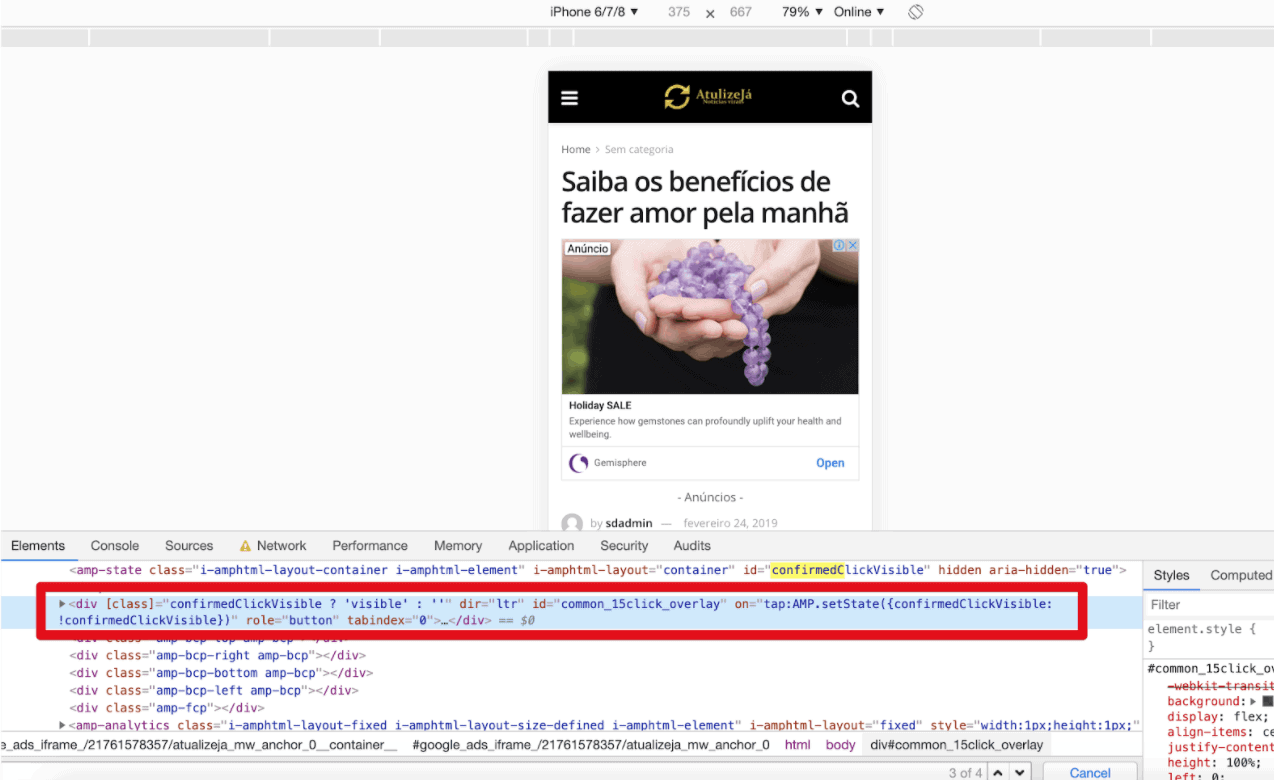
Task: Click the 'fevereiro 24, 2019' date
Action: [x=730, y=523]
